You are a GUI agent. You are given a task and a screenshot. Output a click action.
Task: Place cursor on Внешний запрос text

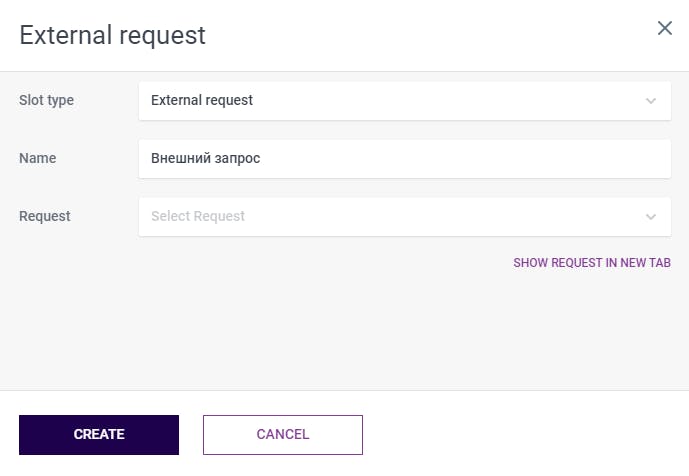205,159
